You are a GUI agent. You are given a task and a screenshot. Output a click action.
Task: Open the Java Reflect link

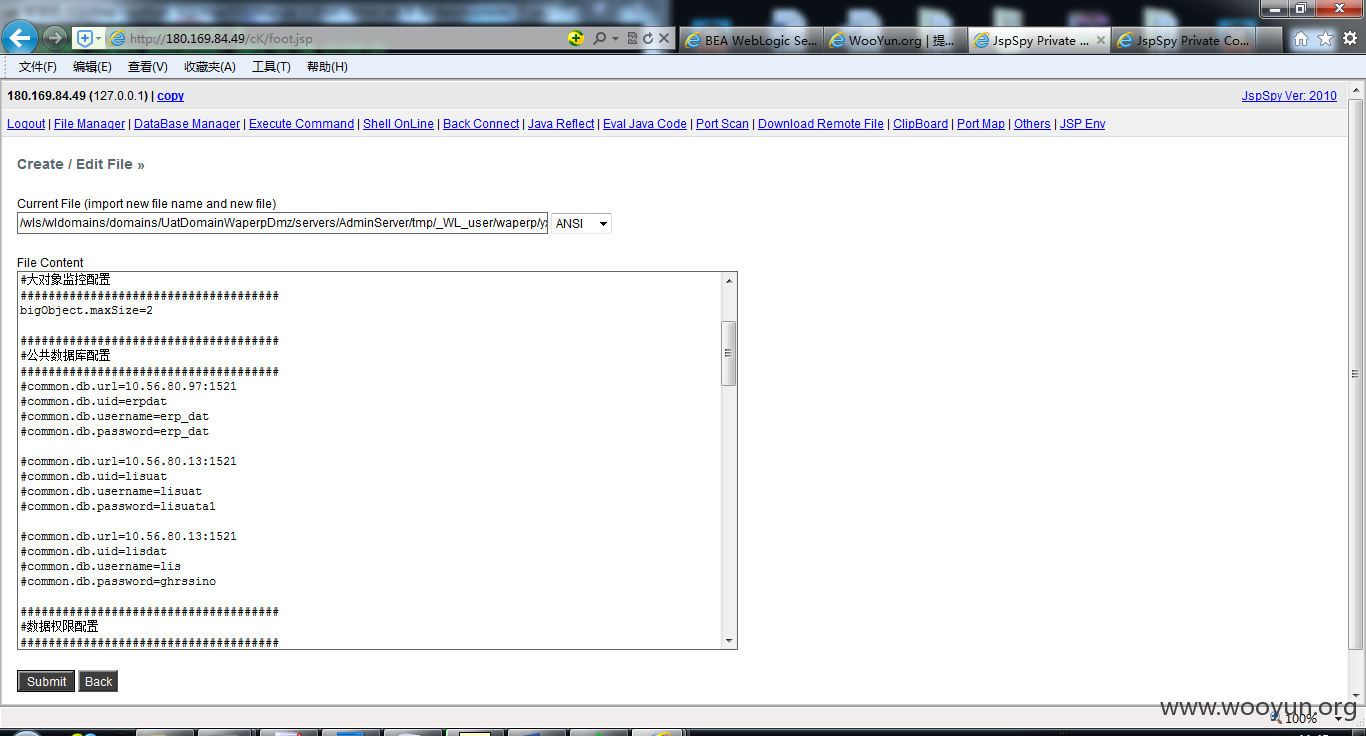(x=561, y=124)
